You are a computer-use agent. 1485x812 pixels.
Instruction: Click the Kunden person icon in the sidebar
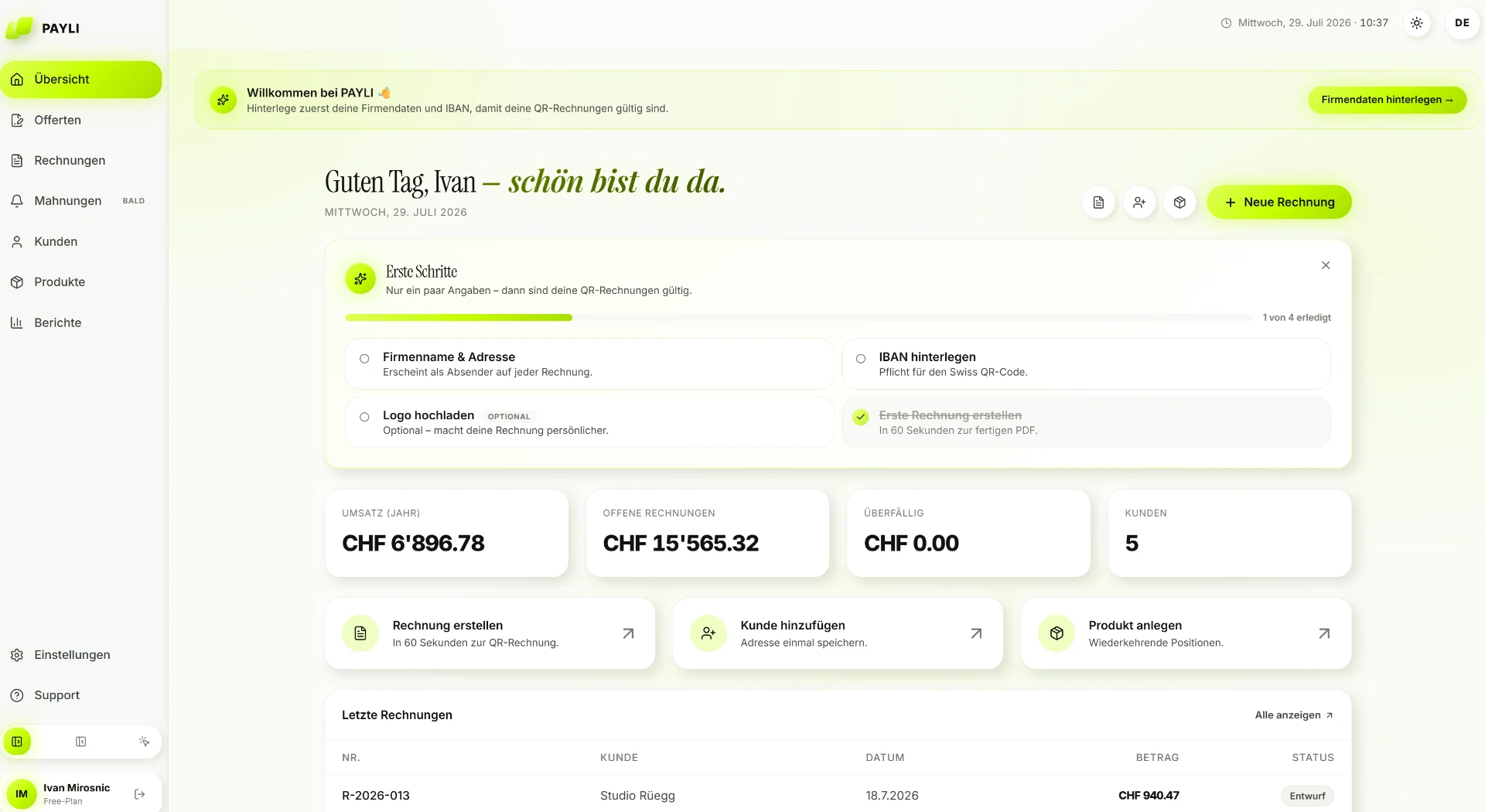[x=17, y=241]
